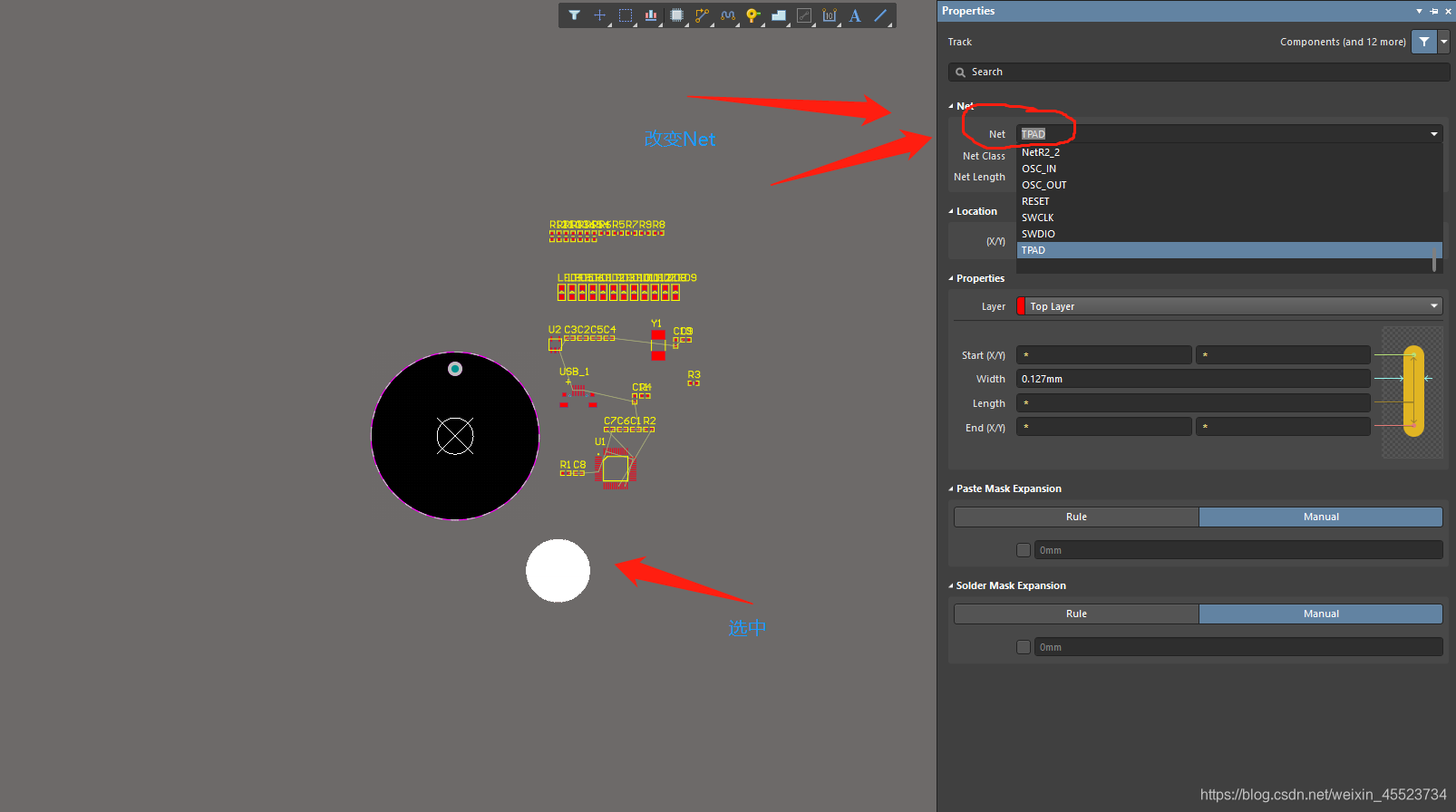Toggle the Solder Mask Expansion checkbox
This screenshot has width=1456, height=812.
[x=1024, y=647]
